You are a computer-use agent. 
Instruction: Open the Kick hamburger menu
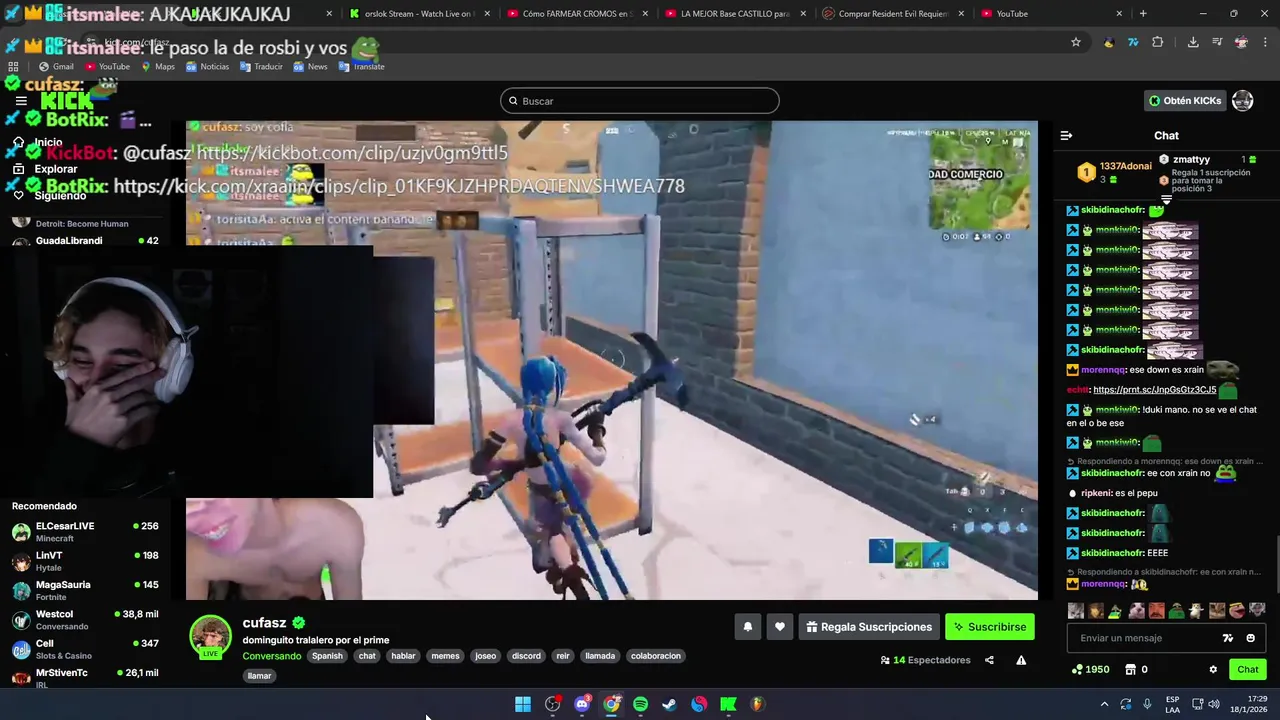pyautogui.click(x=21, y=101)
